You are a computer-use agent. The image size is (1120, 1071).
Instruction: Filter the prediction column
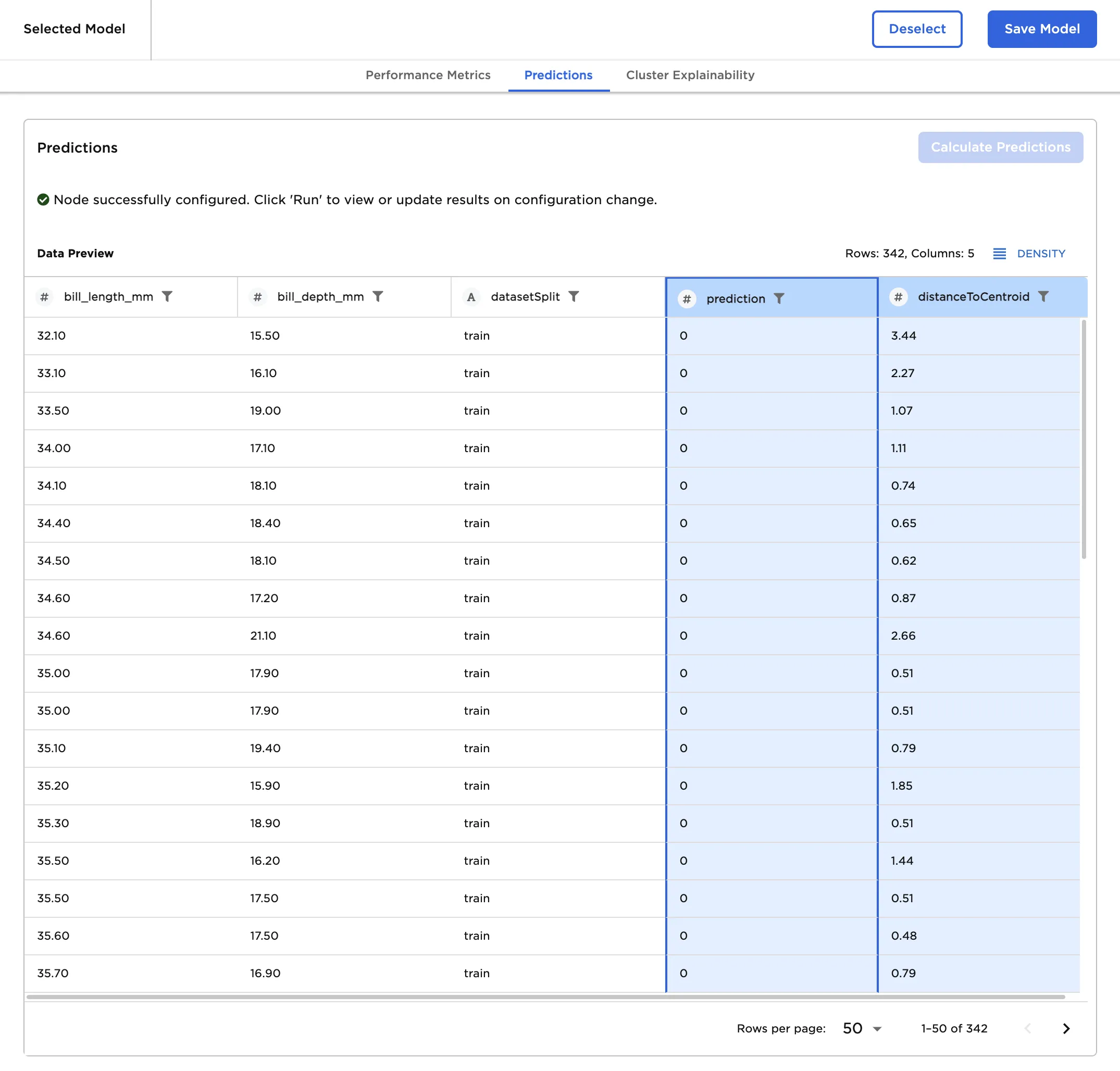click(779, 298)
